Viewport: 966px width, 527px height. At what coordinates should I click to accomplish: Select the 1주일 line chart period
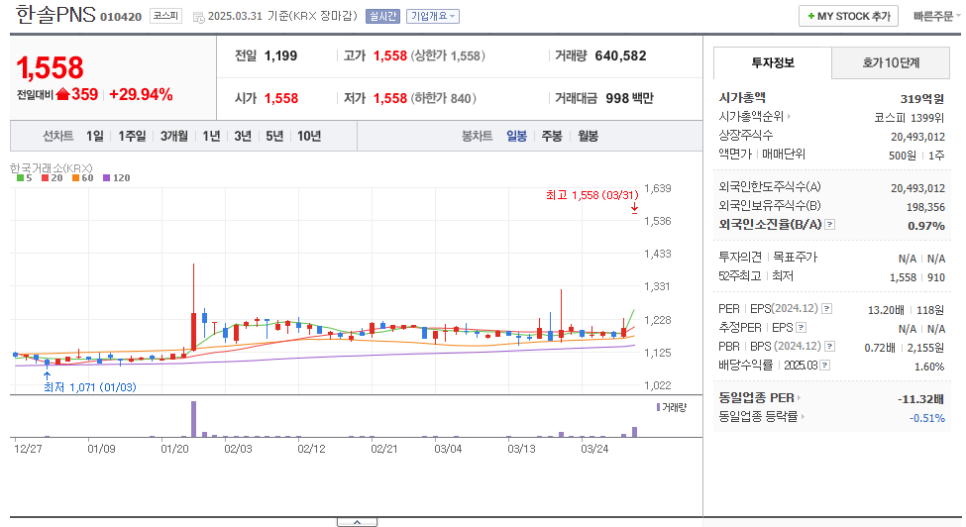(132, 136)
